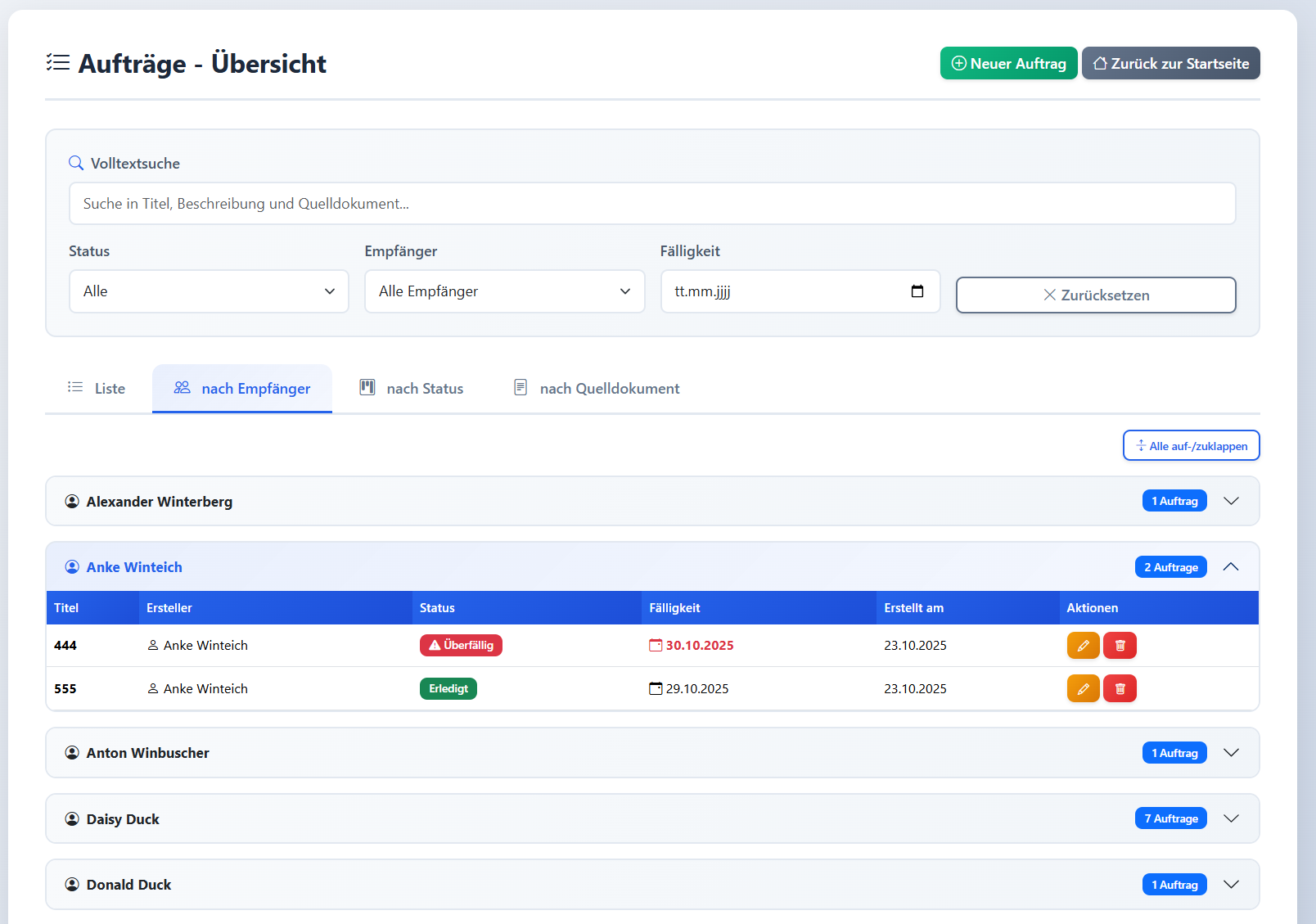Click Zurück zur Startseite button
This screenshot has width=1316, height=924.
[x=1170, y=64]
